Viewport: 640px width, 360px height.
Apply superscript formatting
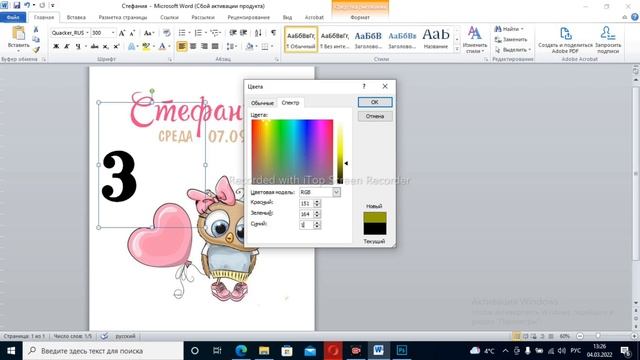116,47
